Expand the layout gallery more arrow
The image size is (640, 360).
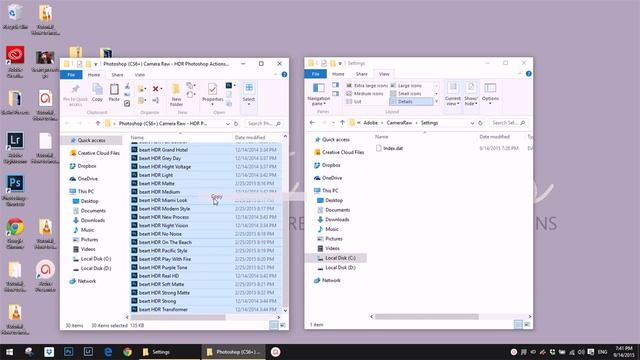coord(436,101)
